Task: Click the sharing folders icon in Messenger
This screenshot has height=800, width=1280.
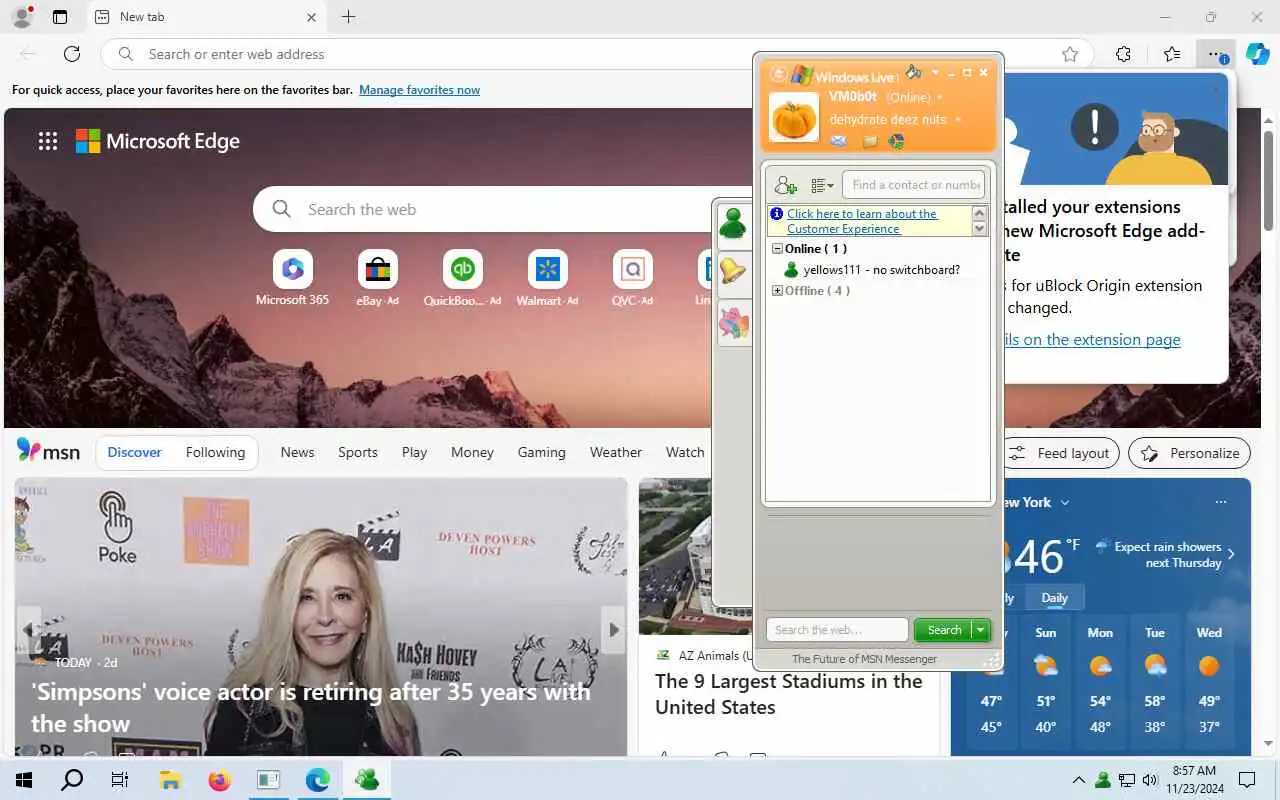Action: pyautogui.click(x=870, y=141)
